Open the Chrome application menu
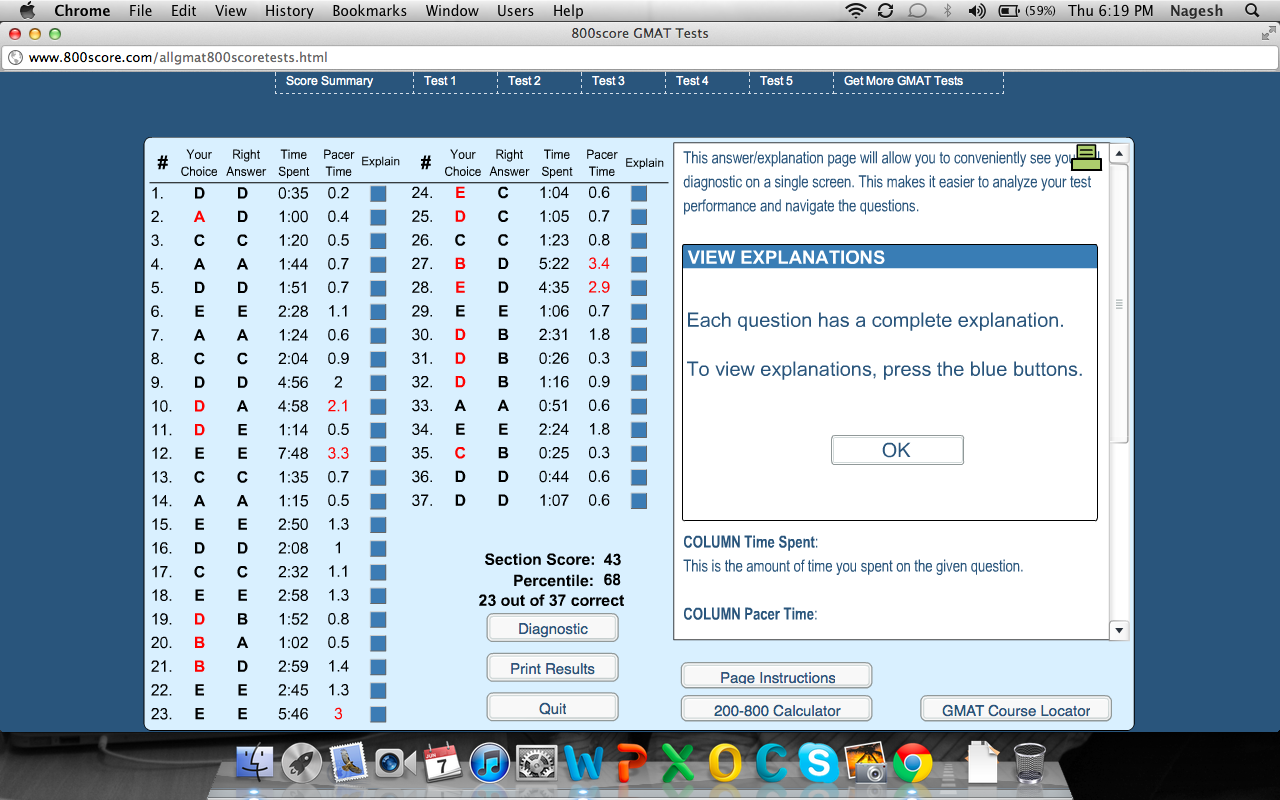1280x800 pixels. pyautogui.click(x=82, y=11)
